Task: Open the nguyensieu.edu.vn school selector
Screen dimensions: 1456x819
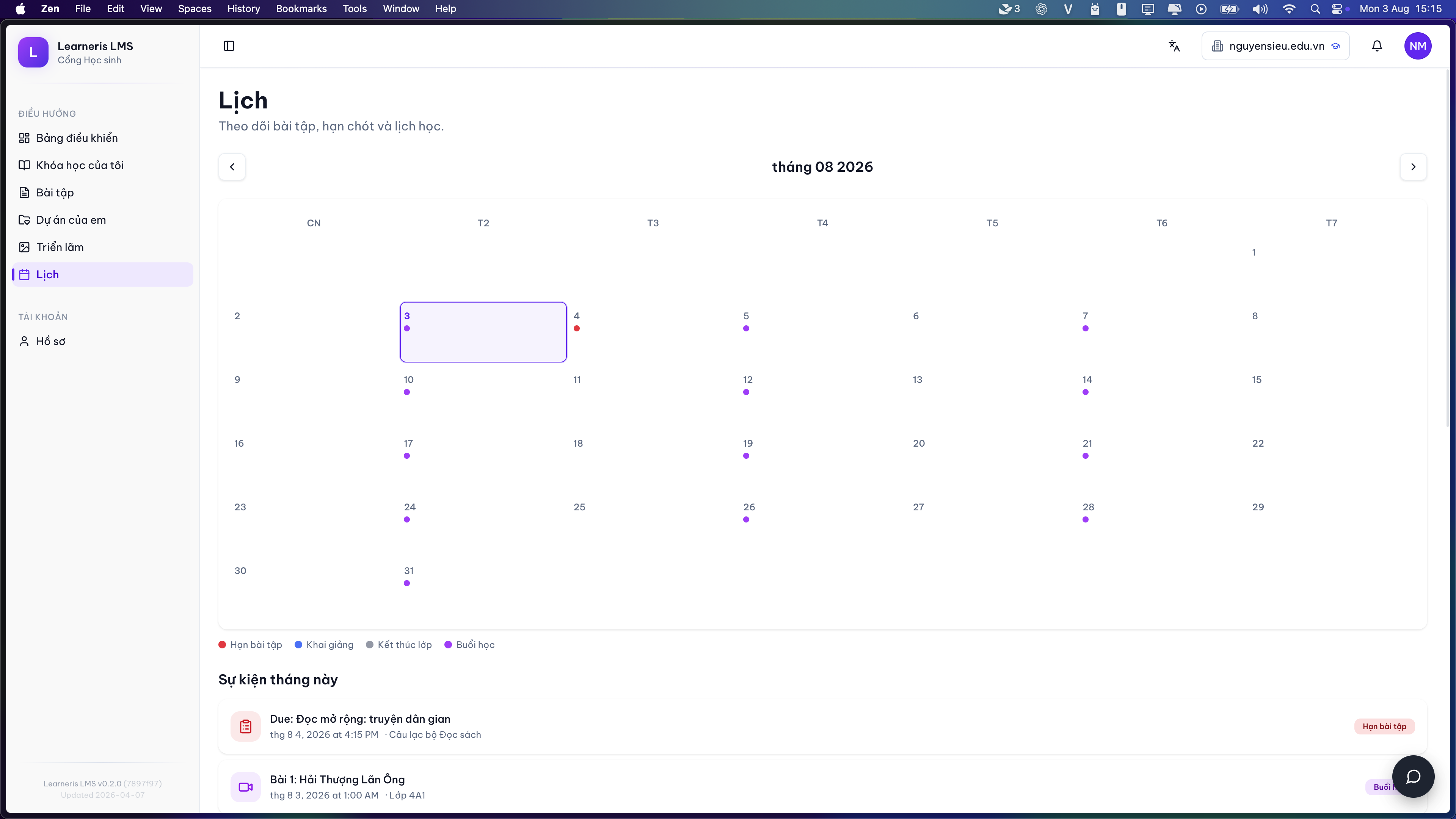Action: click(x=1275, y=46)
